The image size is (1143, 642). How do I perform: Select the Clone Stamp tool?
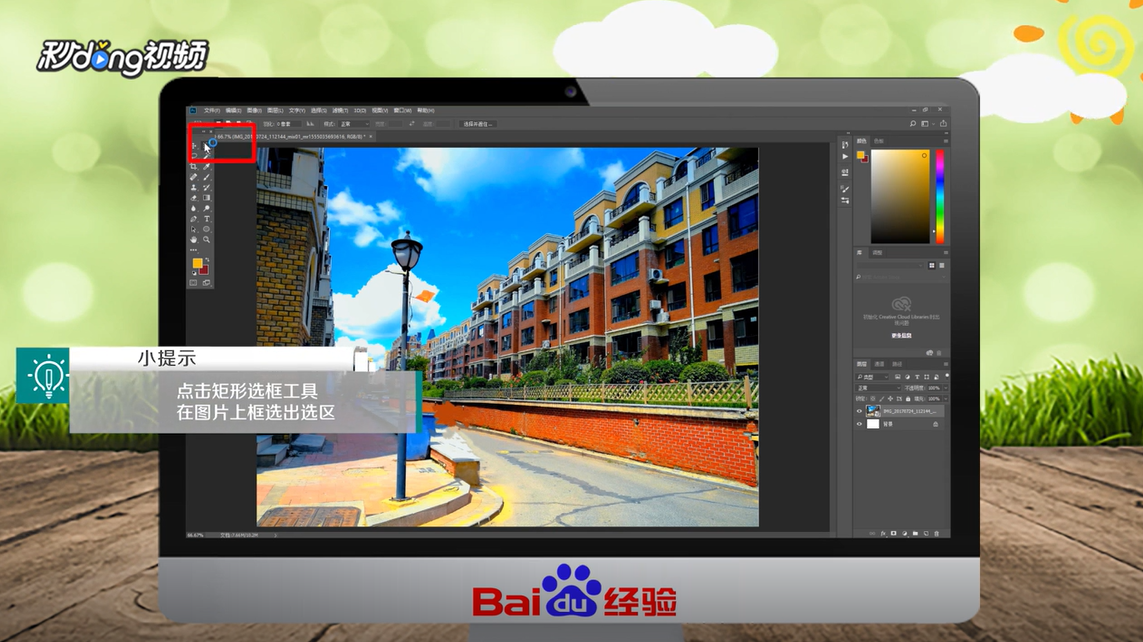[193, 187]
